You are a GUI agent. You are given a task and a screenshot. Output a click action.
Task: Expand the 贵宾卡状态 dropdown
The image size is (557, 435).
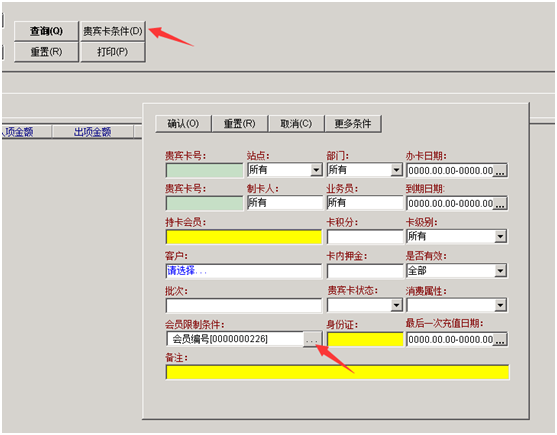coord(396,305)
